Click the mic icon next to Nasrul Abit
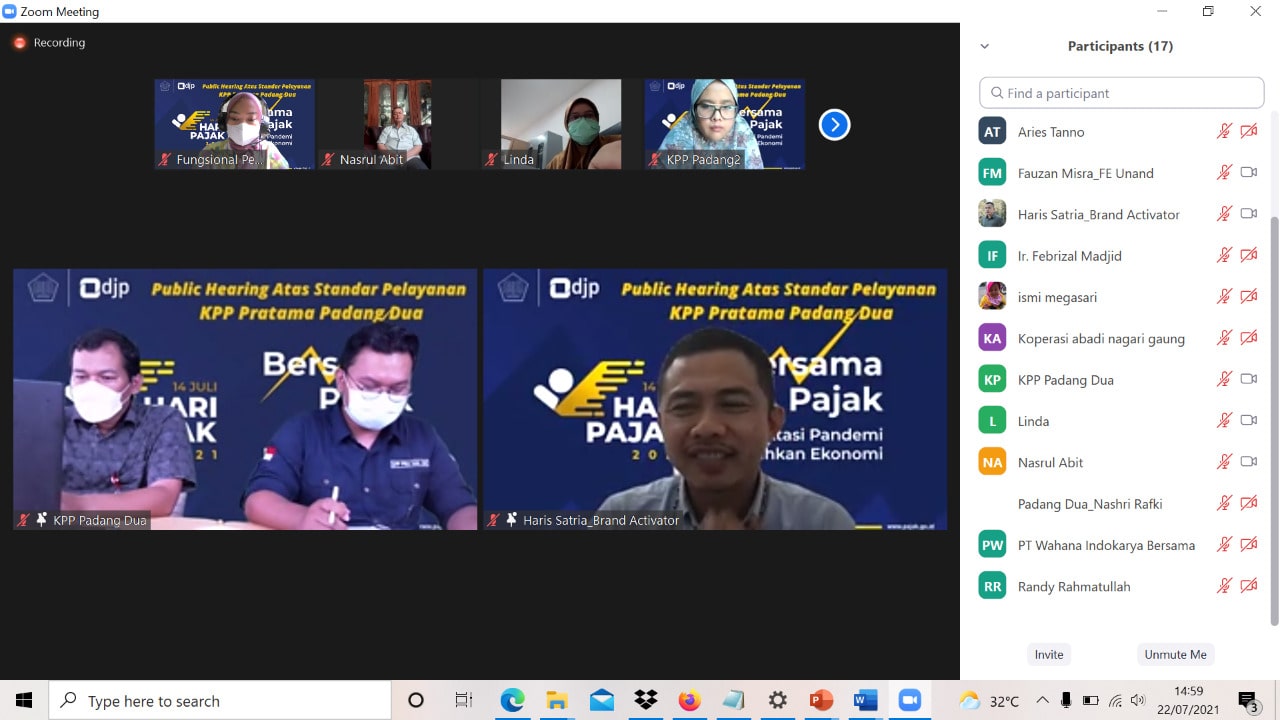 click(x=1224, y=461)
